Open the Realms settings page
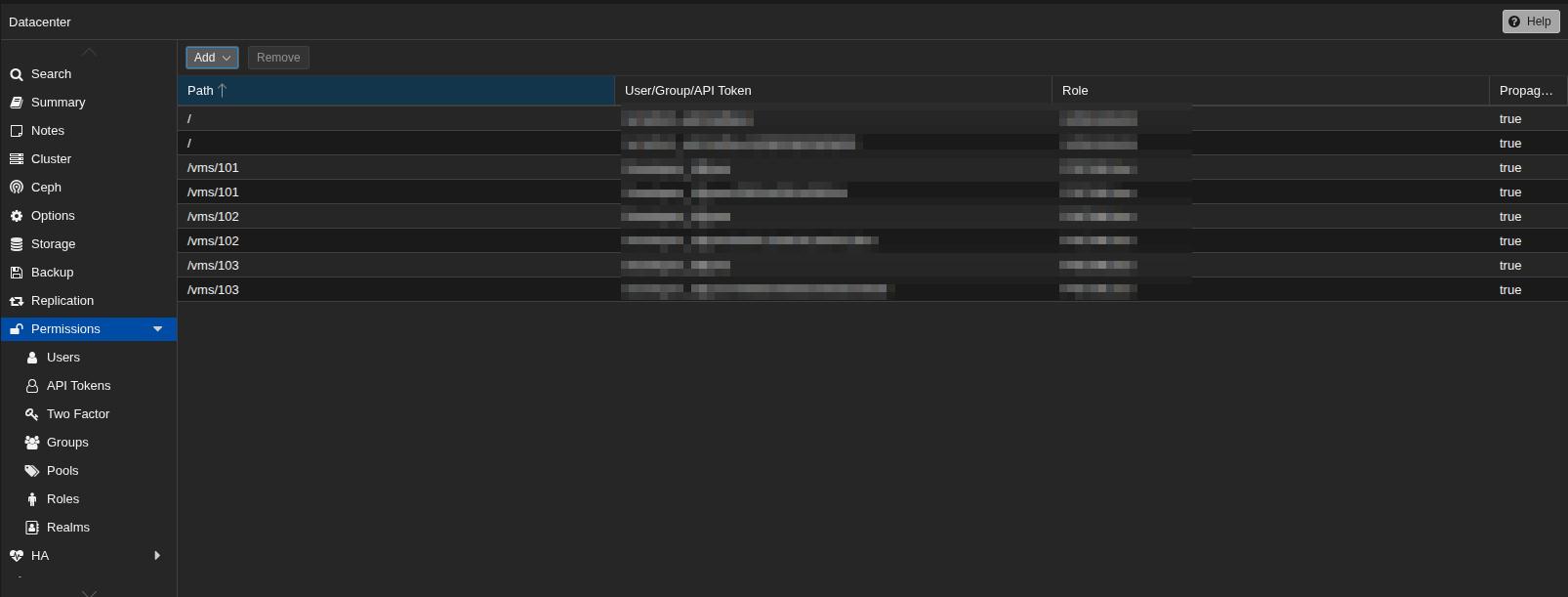The height and width of the screenshot is (597, 1568). pos(67,528)
